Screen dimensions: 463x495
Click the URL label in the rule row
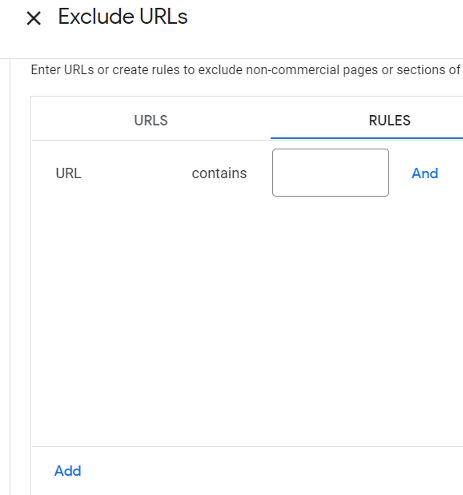coord(68,173)
